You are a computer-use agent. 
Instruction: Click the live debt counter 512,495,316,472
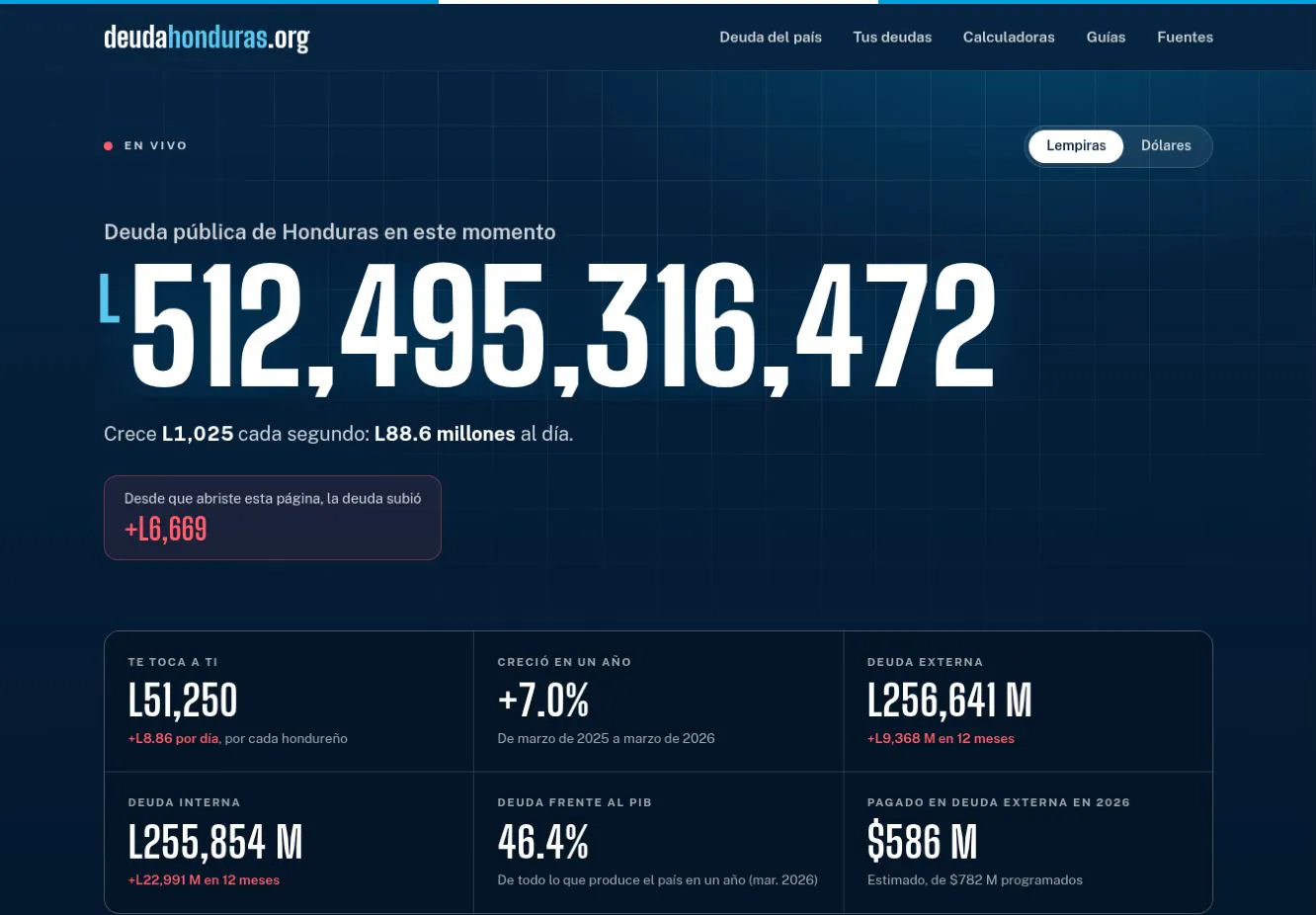point(563,327)
